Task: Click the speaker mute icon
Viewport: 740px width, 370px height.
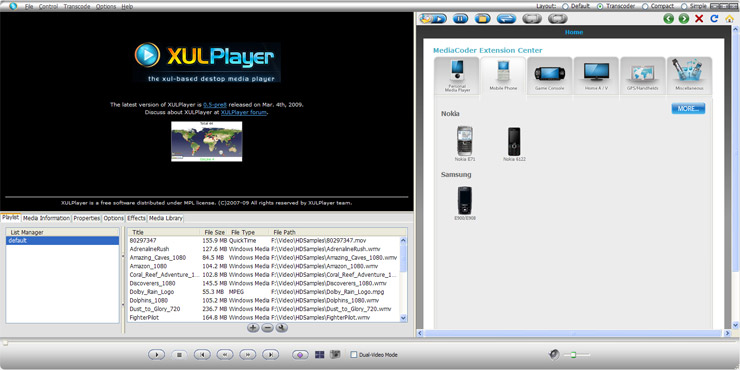Action: [554, 354]
